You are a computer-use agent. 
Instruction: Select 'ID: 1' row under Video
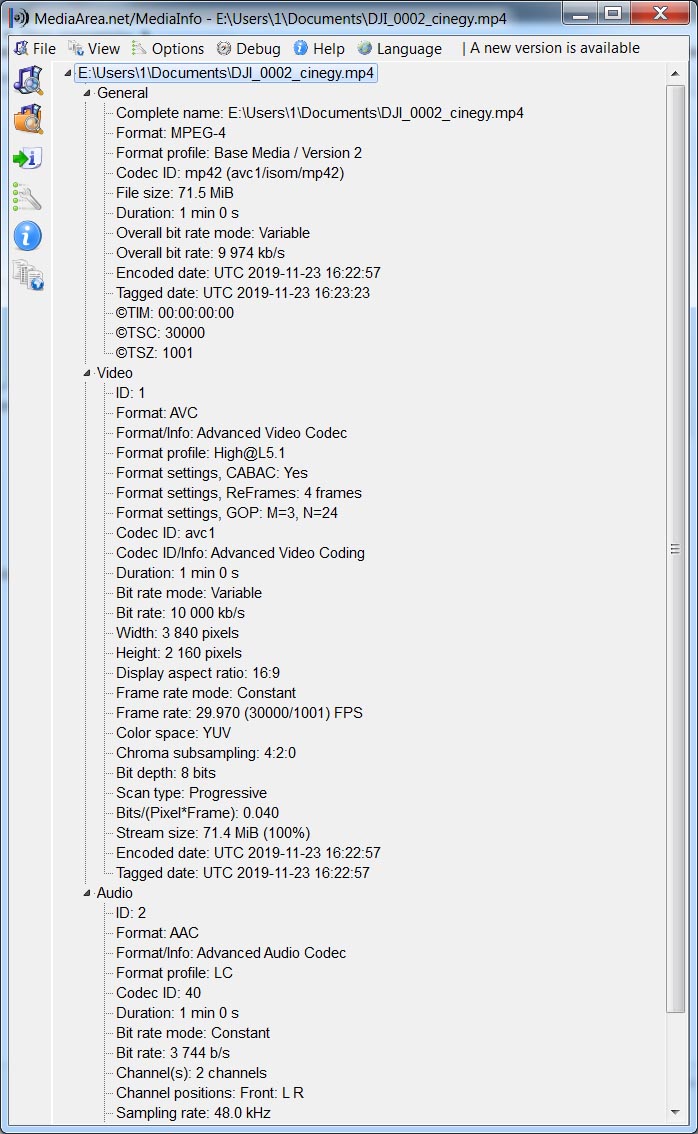(130, 393)
